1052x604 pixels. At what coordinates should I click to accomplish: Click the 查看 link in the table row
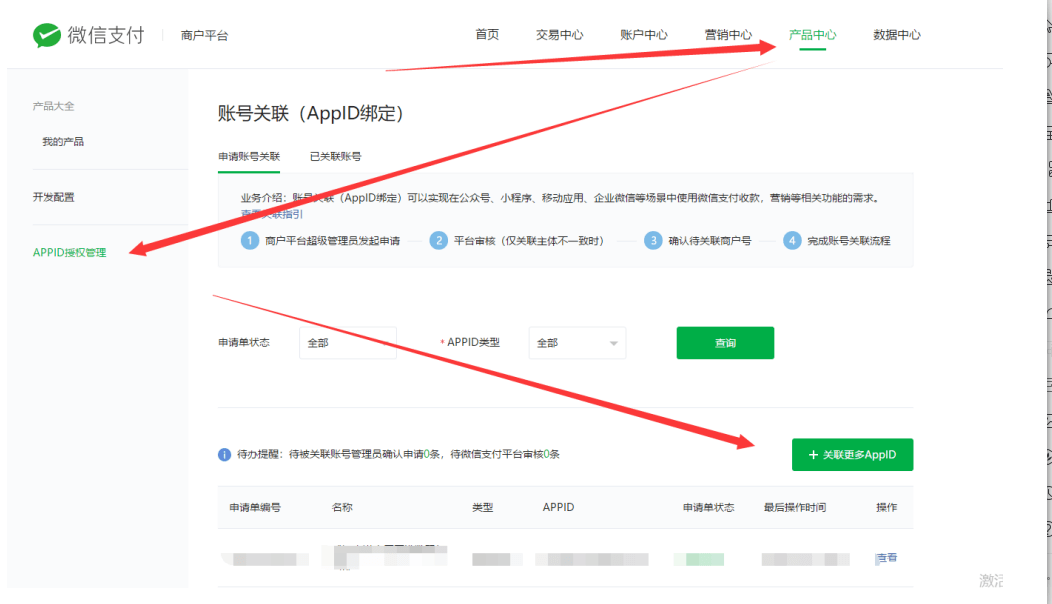click(x=886, y=558)
